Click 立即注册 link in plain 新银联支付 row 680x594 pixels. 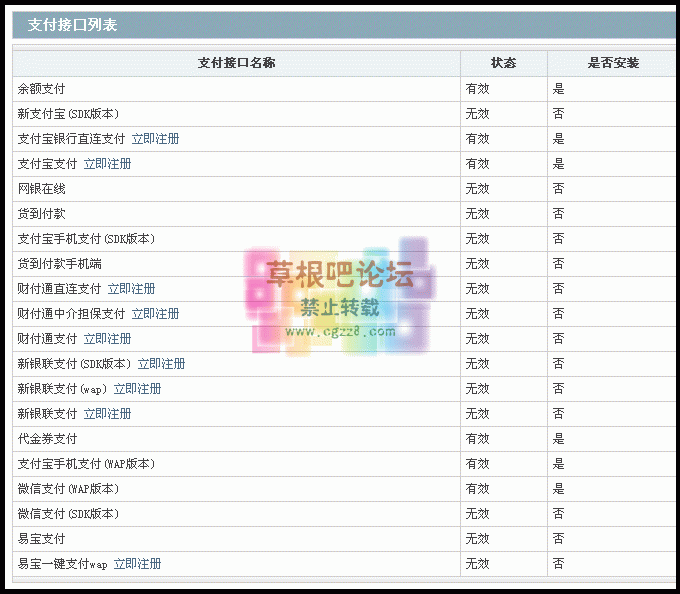tap(107, 414)
